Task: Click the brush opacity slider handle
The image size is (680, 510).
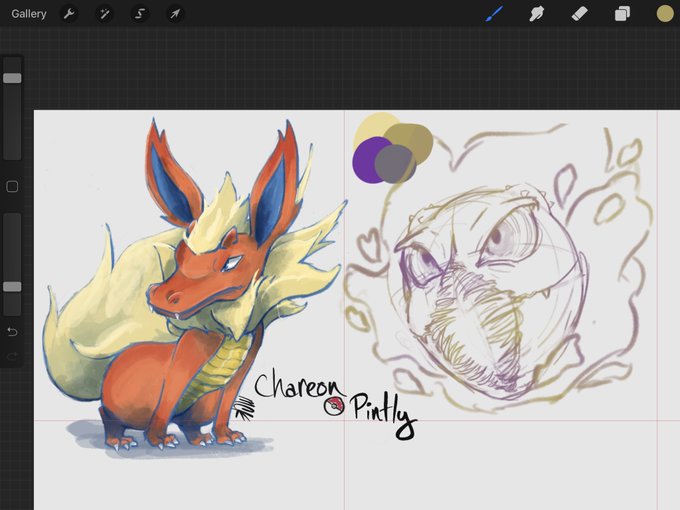Action: (12, 287)
